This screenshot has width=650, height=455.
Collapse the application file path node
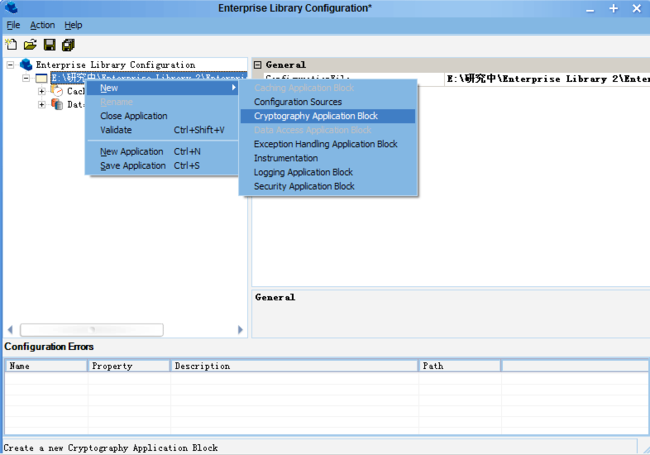point(26,78)
